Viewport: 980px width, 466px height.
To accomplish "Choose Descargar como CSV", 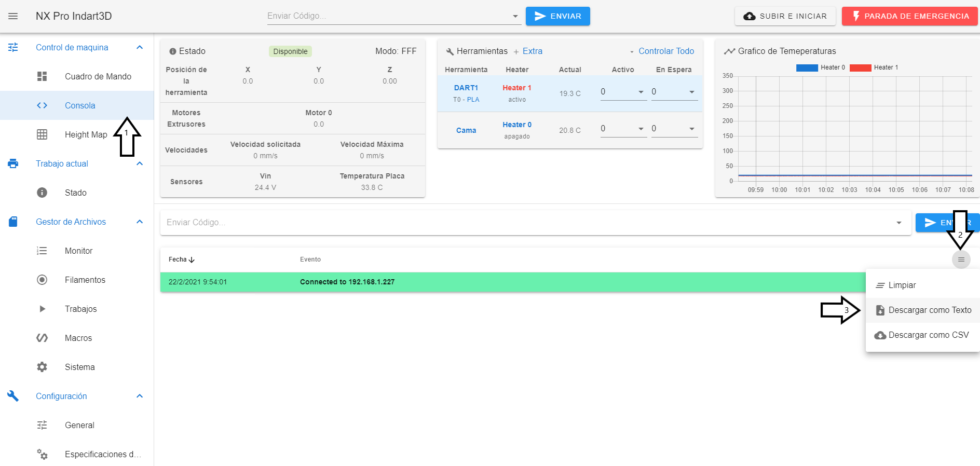I will click(x=922, y=335).
